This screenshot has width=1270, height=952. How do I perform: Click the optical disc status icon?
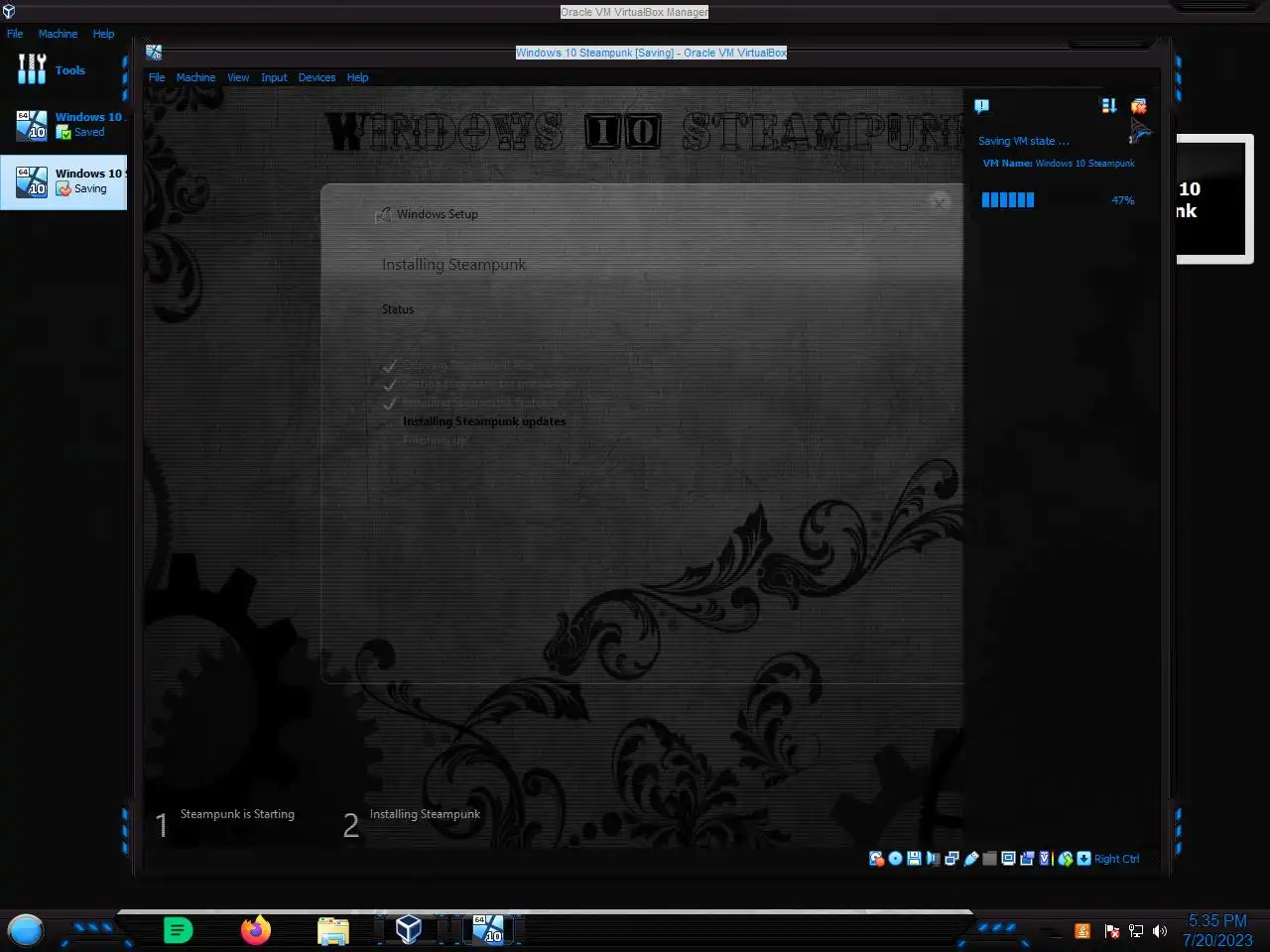tap(895, 859)
